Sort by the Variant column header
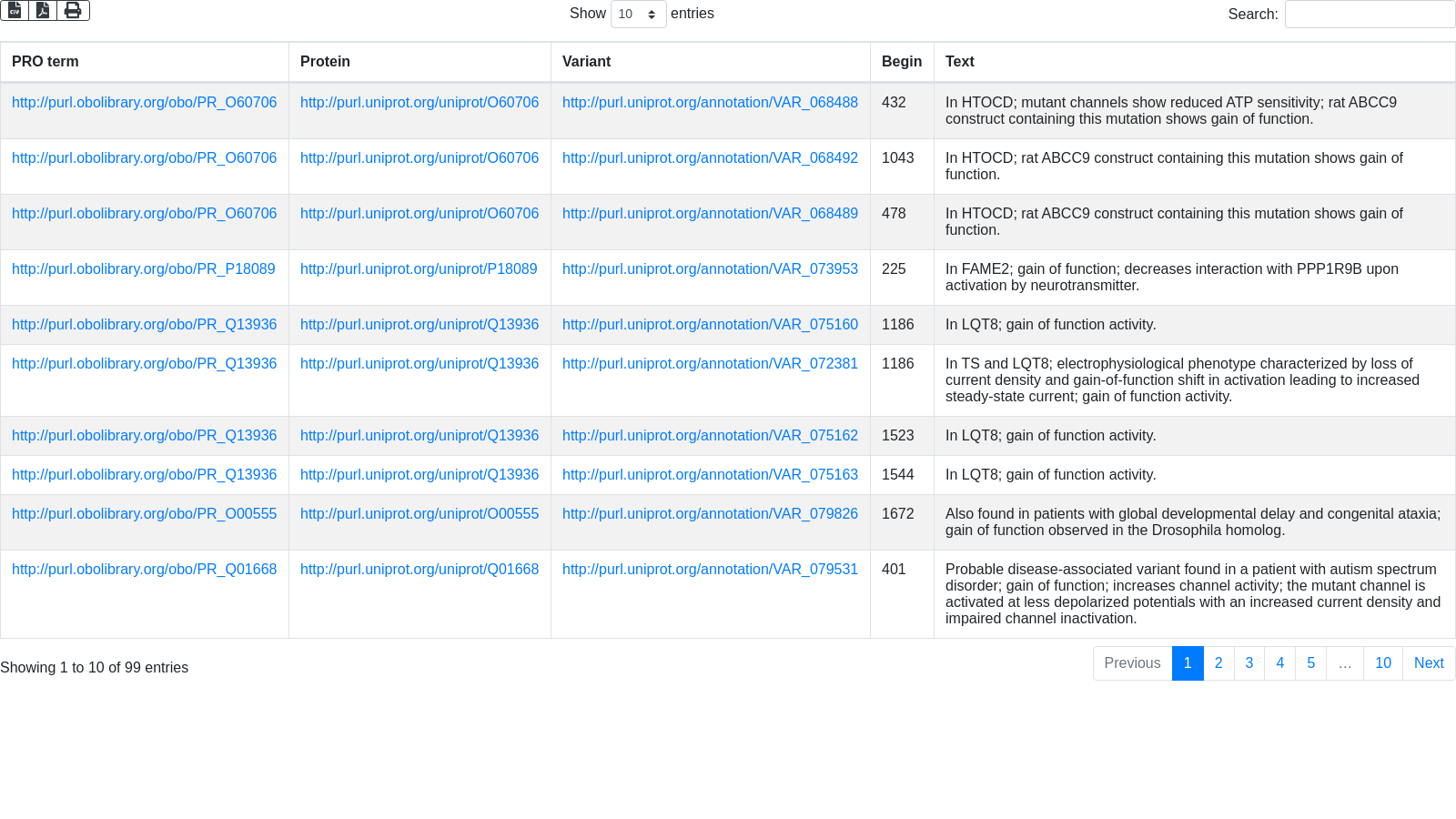The width and height of the screenshot is (1456, 819). [586, 62]
